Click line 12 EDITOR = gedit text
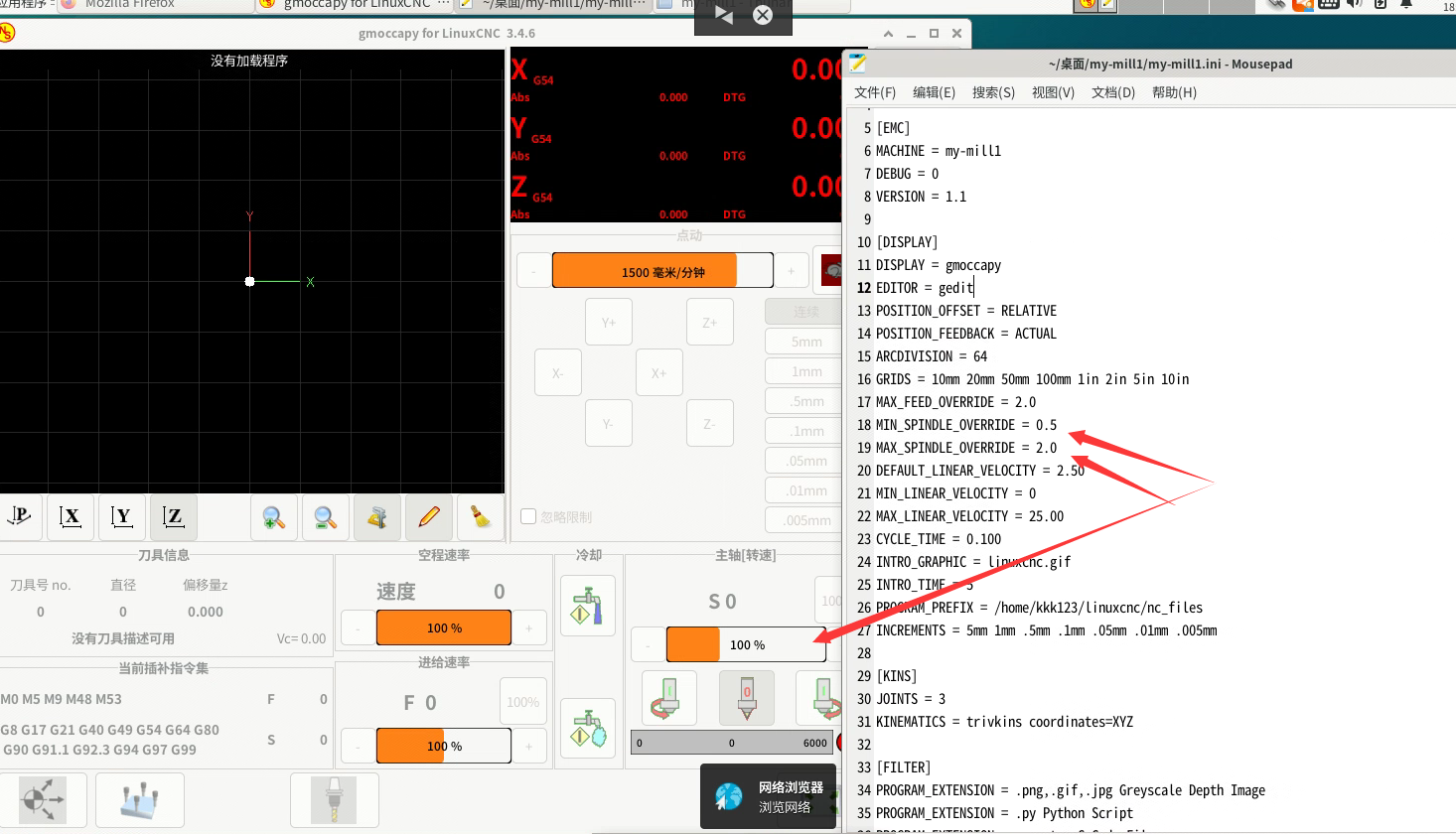Viewport: 1456px width, 834px height. (x=924, y=288)
